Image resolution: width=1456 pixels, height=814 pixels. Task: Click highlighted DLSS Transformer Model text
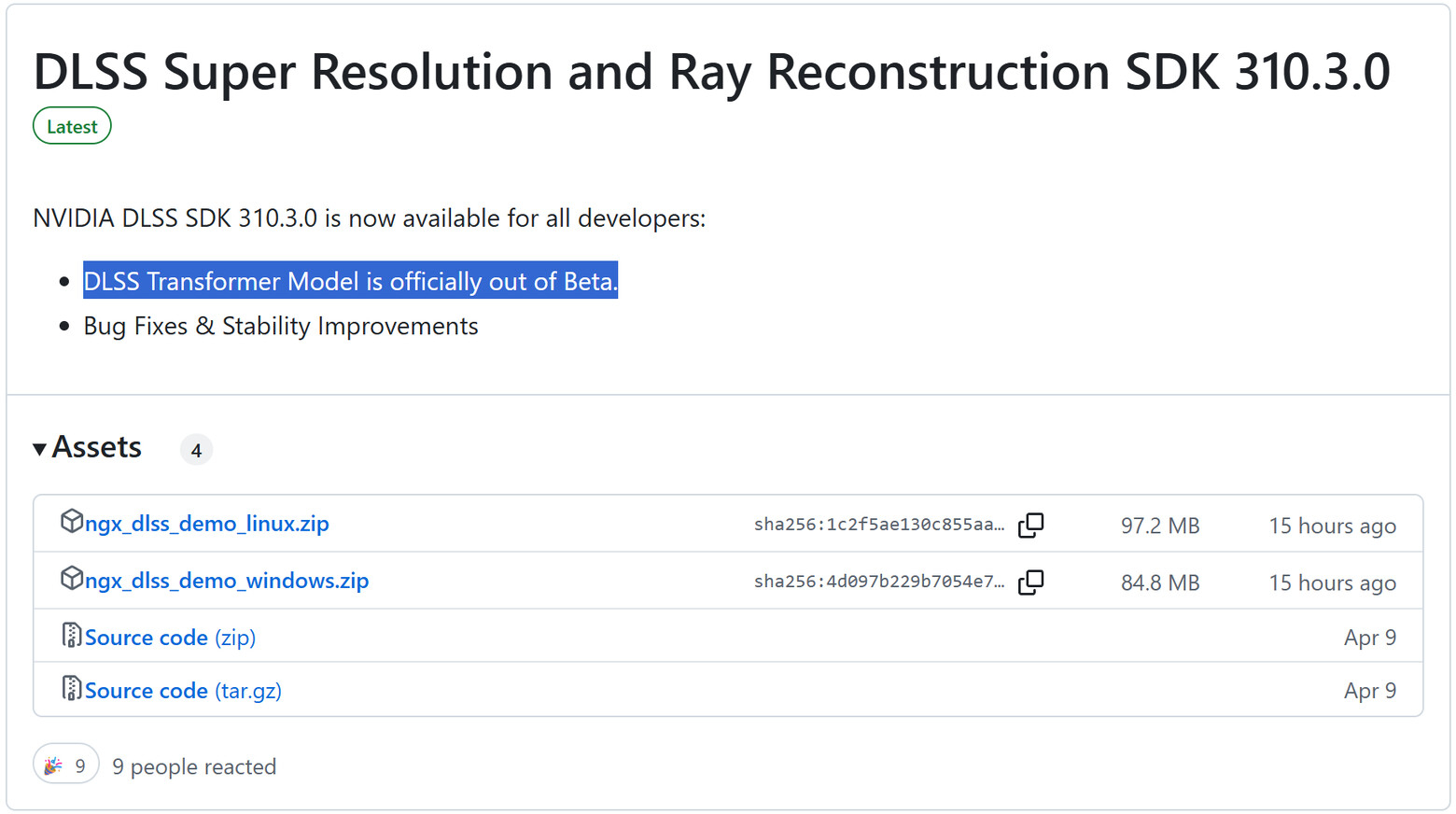click(x=350, y=281)
